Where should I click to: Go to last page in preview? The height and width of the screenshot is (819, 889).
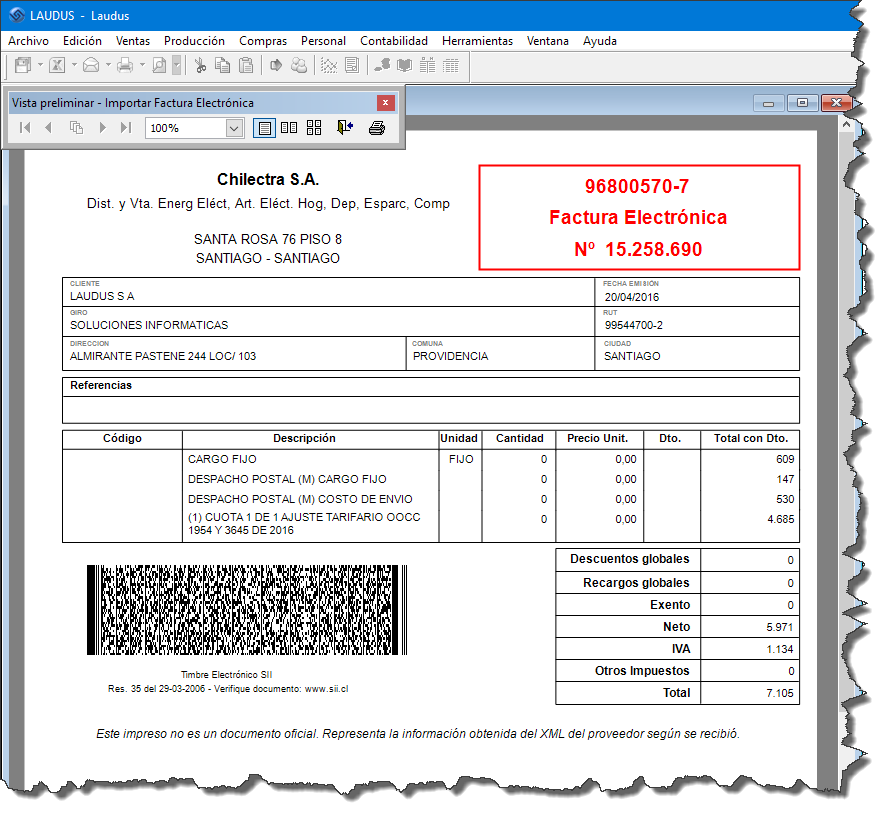click(x=126, y=128)
